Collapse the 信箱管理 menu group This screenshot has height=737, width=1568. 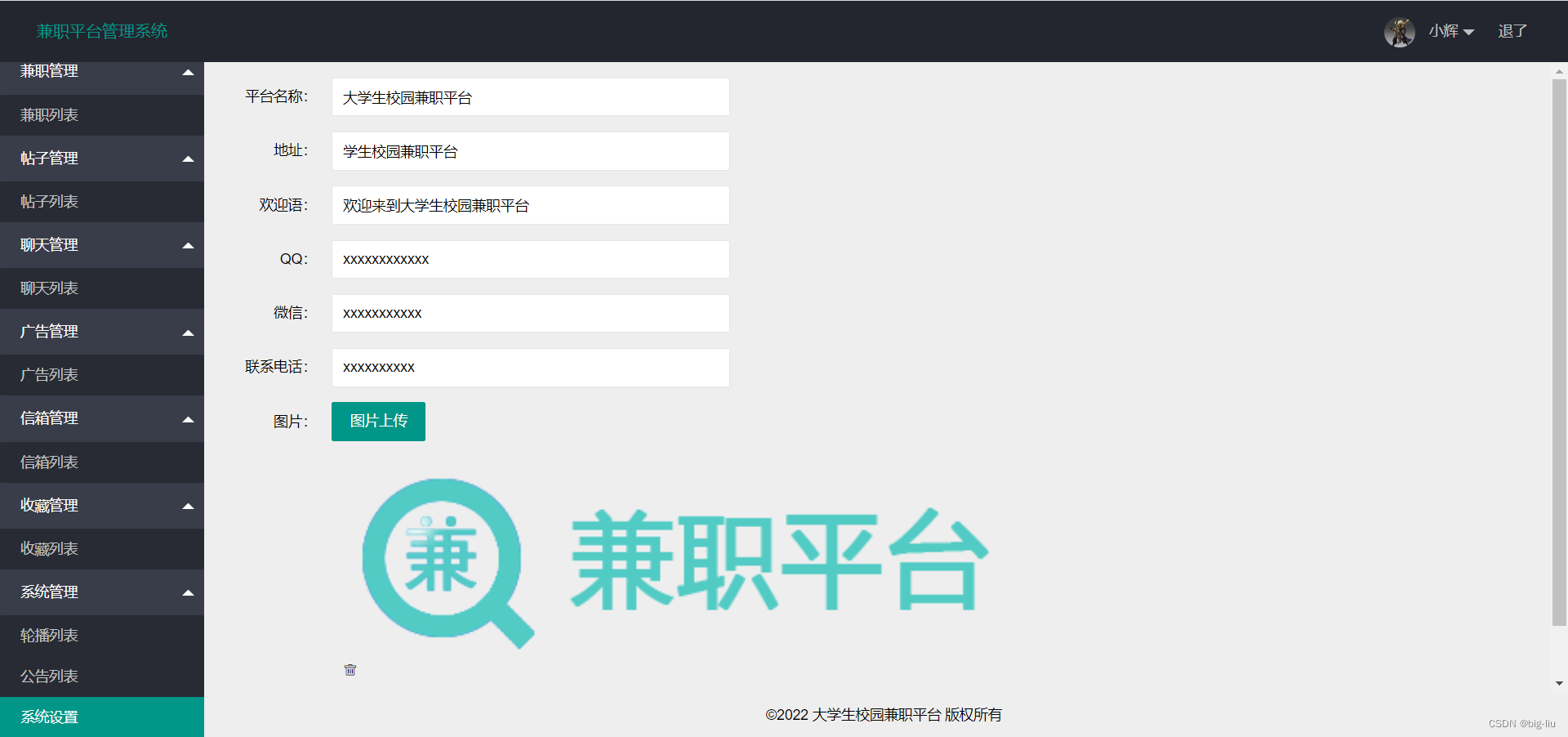(102, 418)
